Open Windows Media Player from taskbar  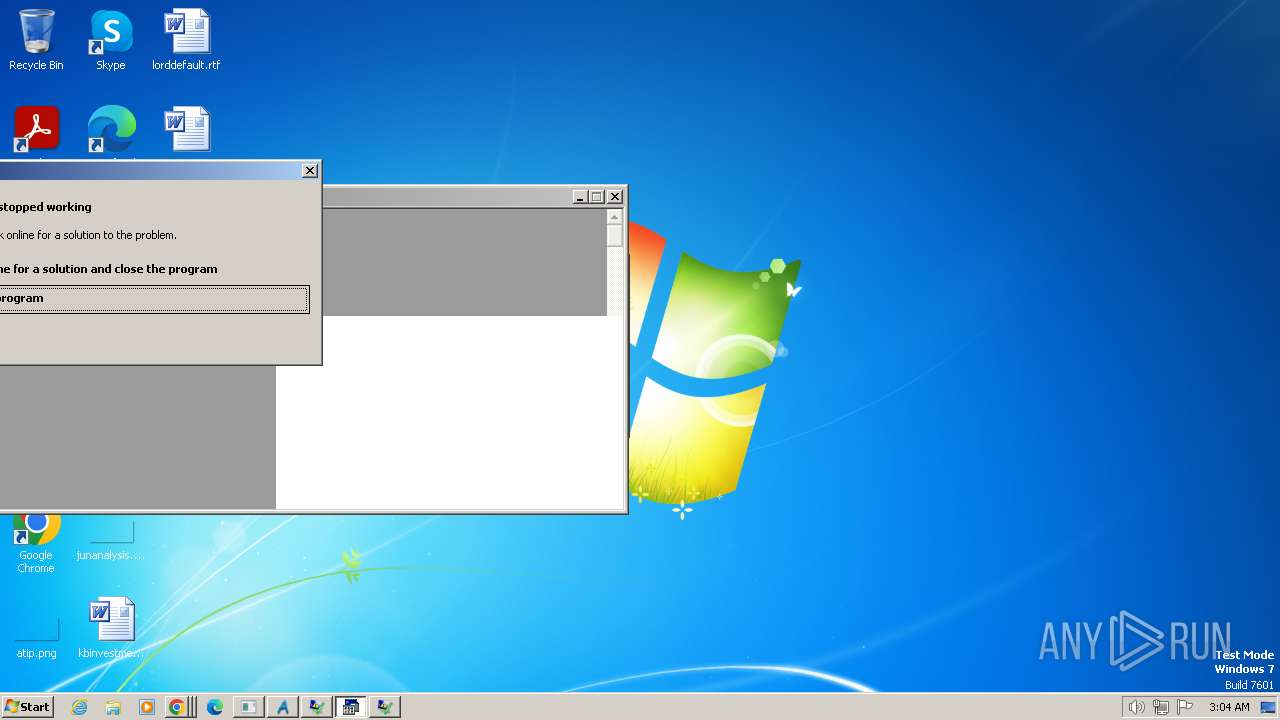(147, 707)
